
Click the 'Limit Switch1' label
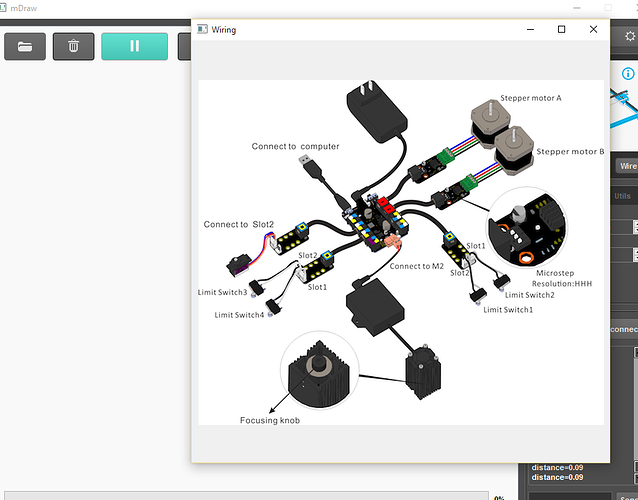[508, 310]
